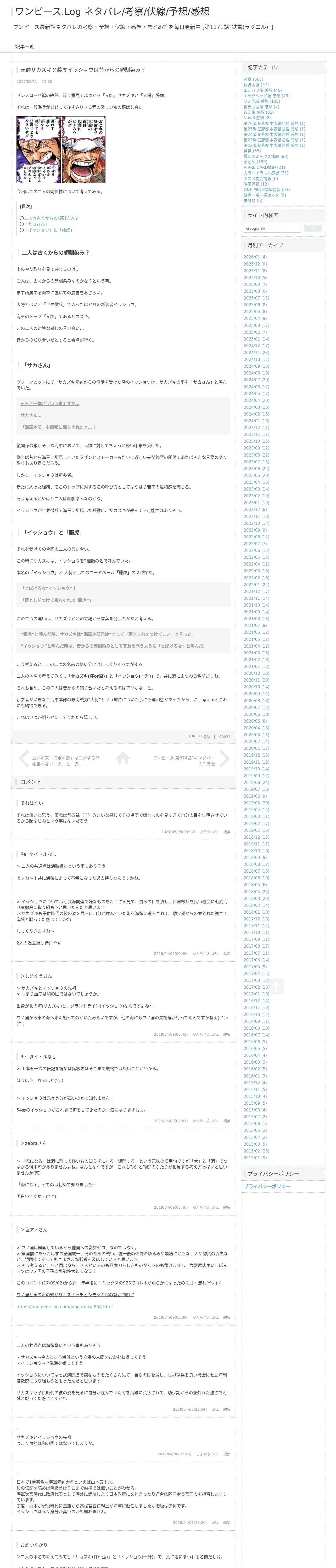The height and width of the screenshot is (1568, 336).
Task: Open the onepiece-log.com/blog-entry-854.html URL
Action: [x=65, y=1307]
